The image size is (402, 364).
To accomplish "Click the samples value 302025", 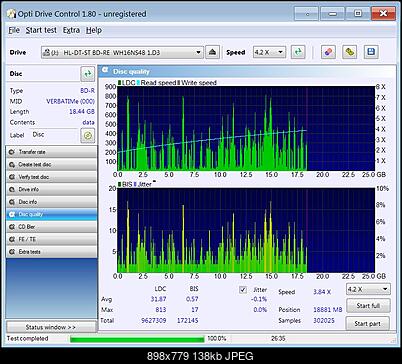I will click(x=324, y=321).
